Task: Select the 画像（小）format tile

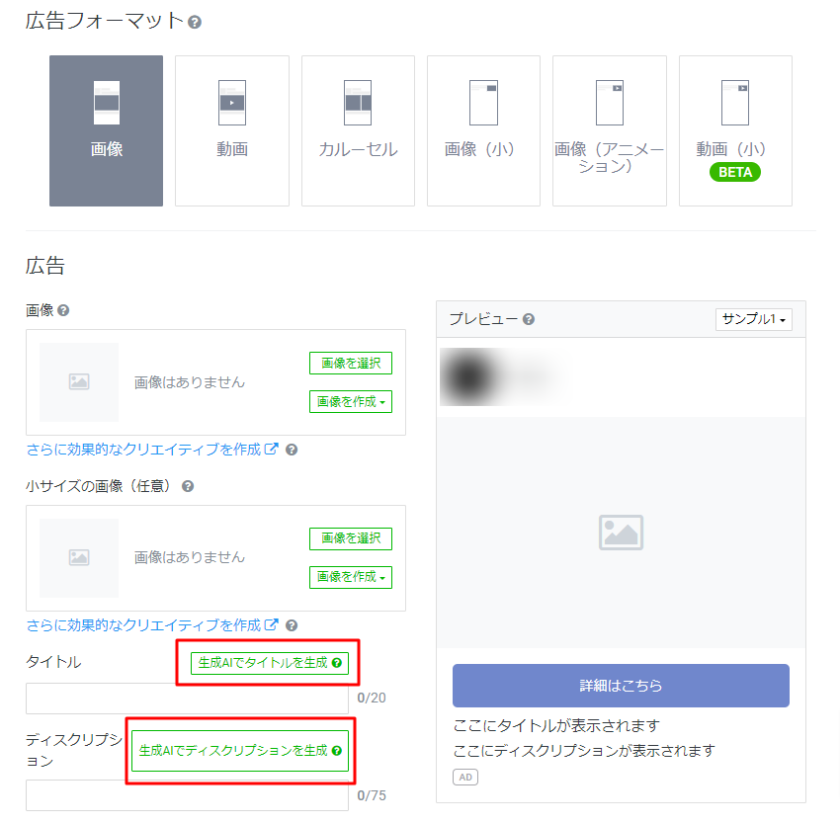Action: pyautogui.click(x=483, y=131)
